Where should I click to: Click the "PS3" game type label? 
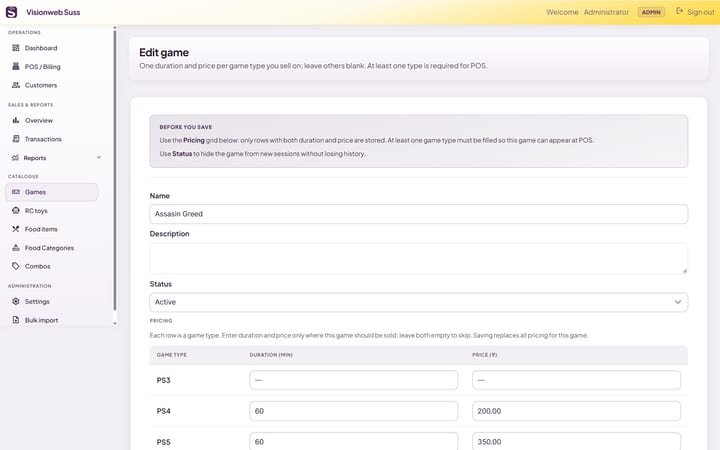point(163,380)
